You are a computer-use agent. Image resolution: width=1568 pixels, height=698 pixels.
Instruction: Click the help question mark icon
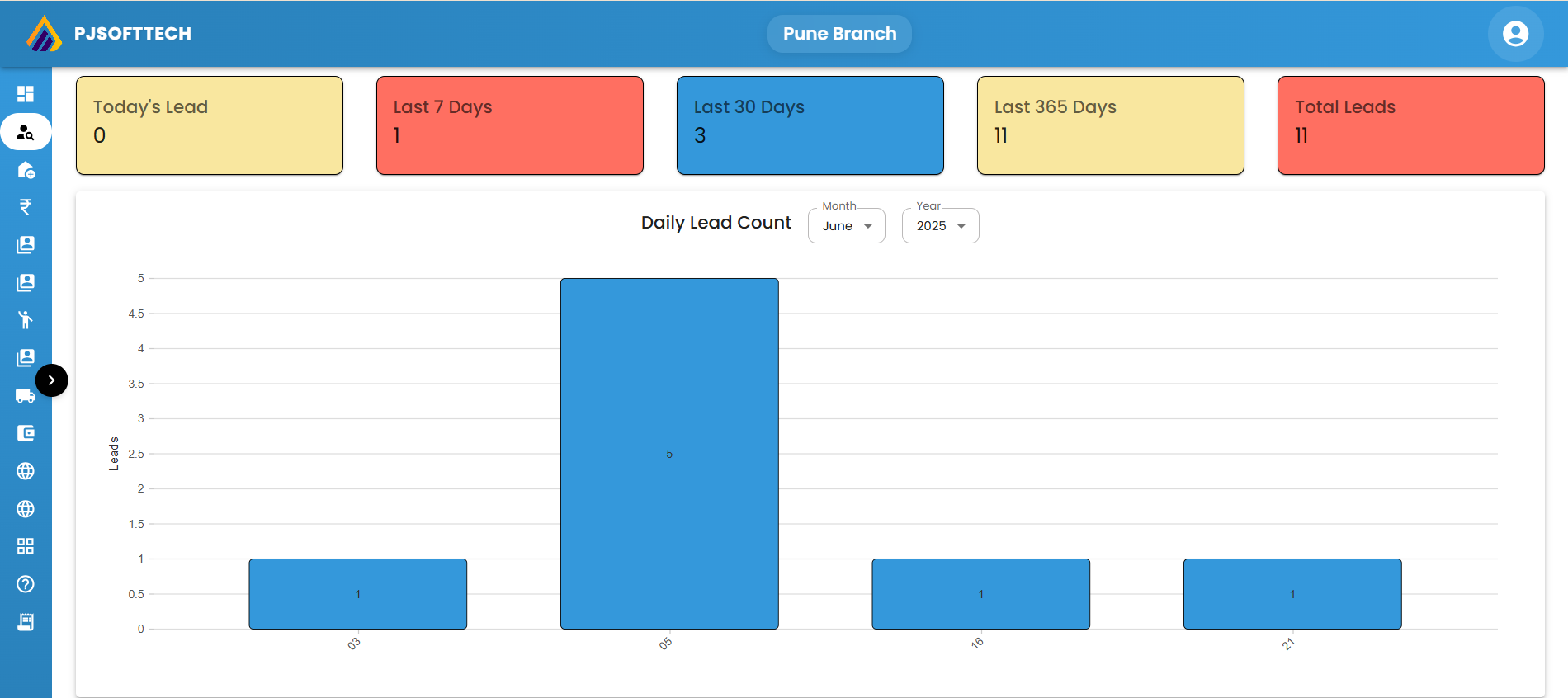26,584
